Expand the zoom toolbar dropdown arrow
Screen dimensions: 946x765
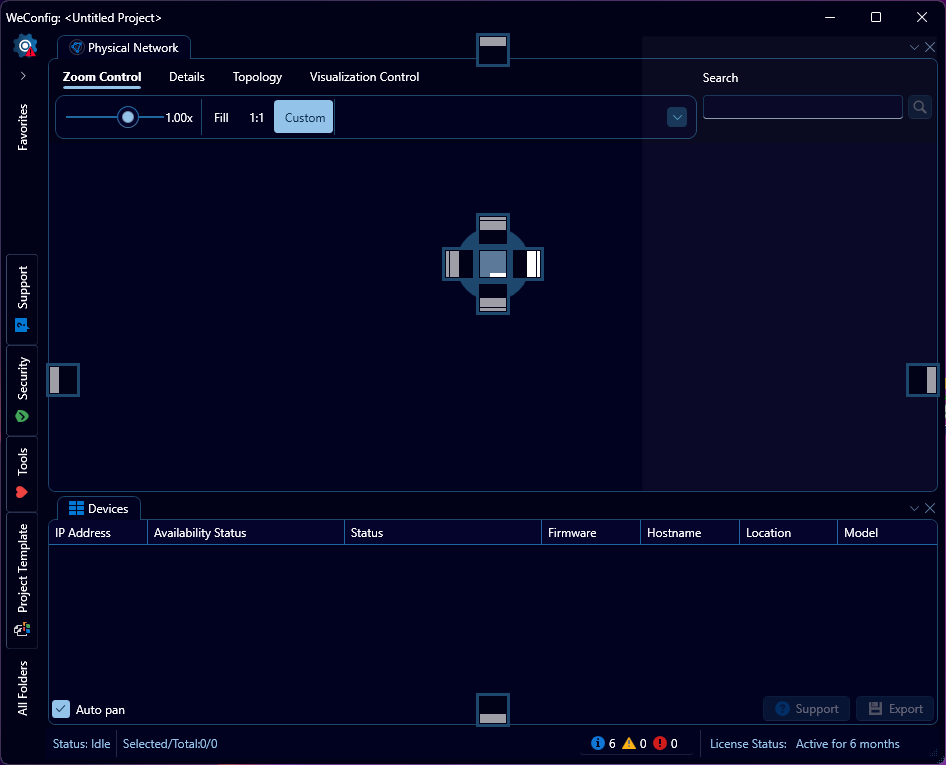point(677,117)
